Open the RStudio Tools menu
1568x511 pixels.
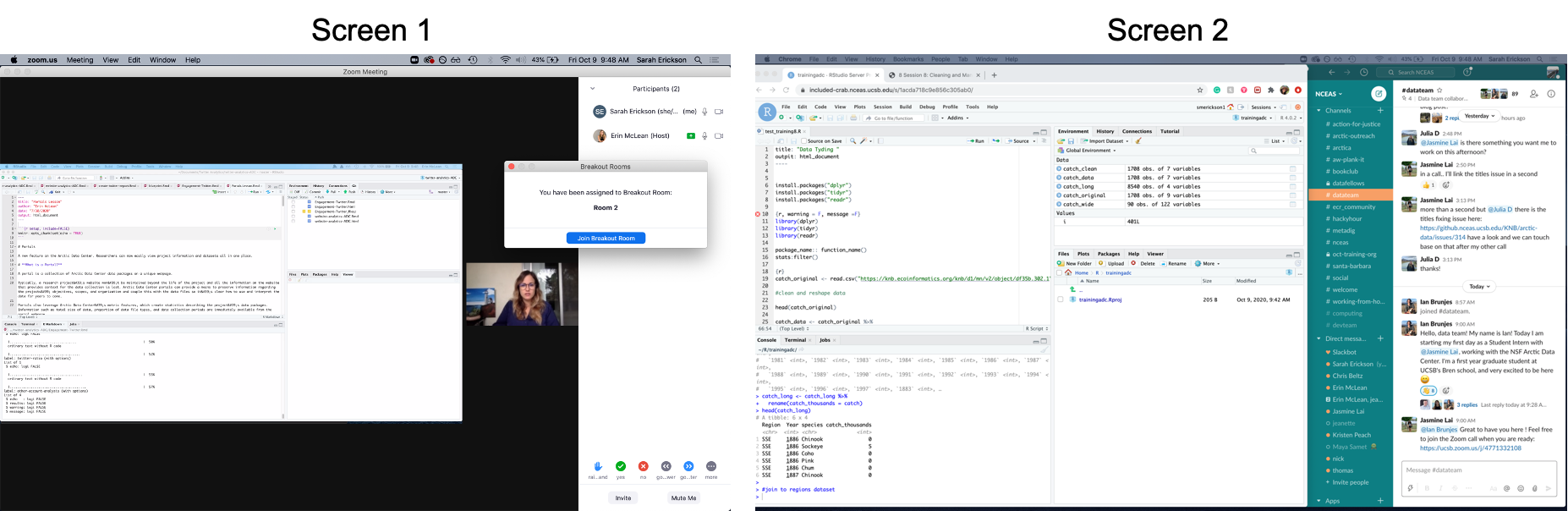(x=973, y=107)
